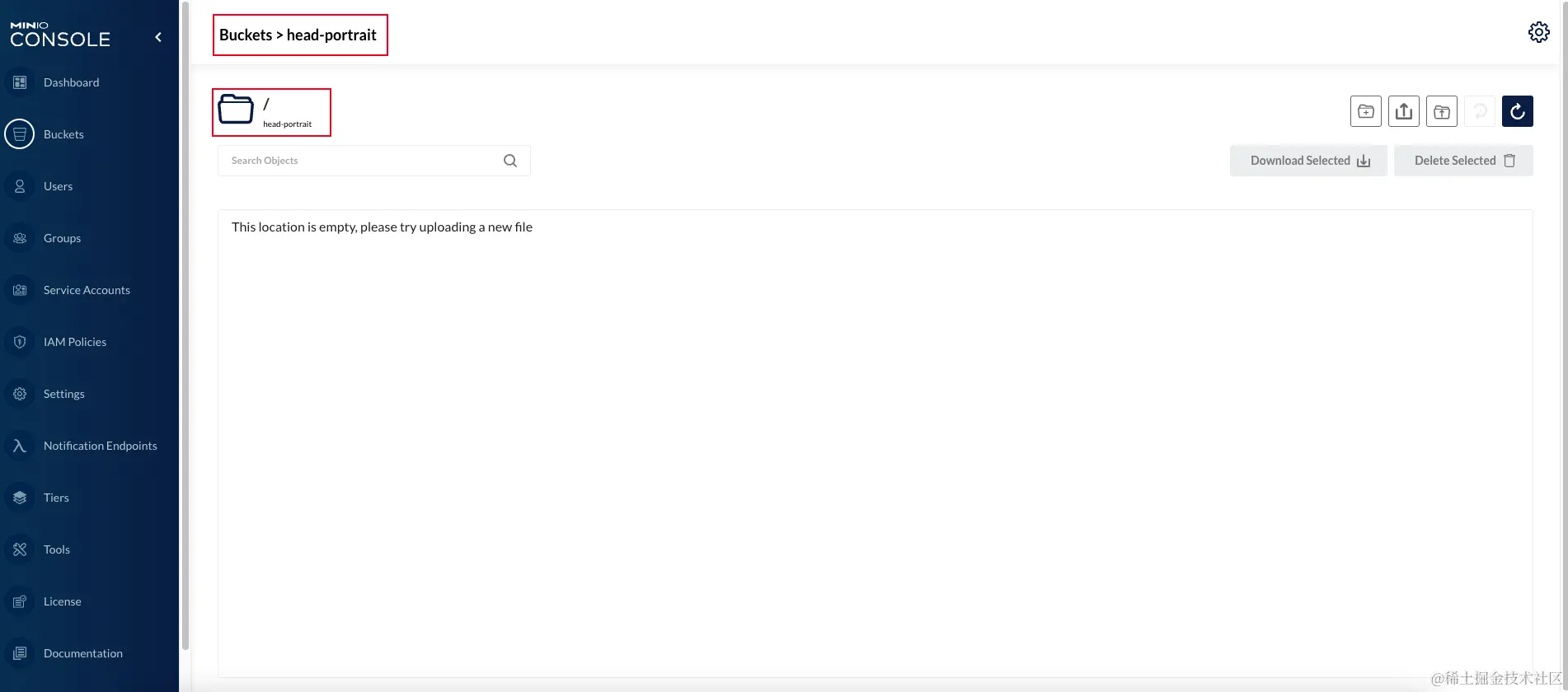The height and width of the screenshot is (692, 1568).
Task: Click the Delete Selected button
Action: (1463, 161)
